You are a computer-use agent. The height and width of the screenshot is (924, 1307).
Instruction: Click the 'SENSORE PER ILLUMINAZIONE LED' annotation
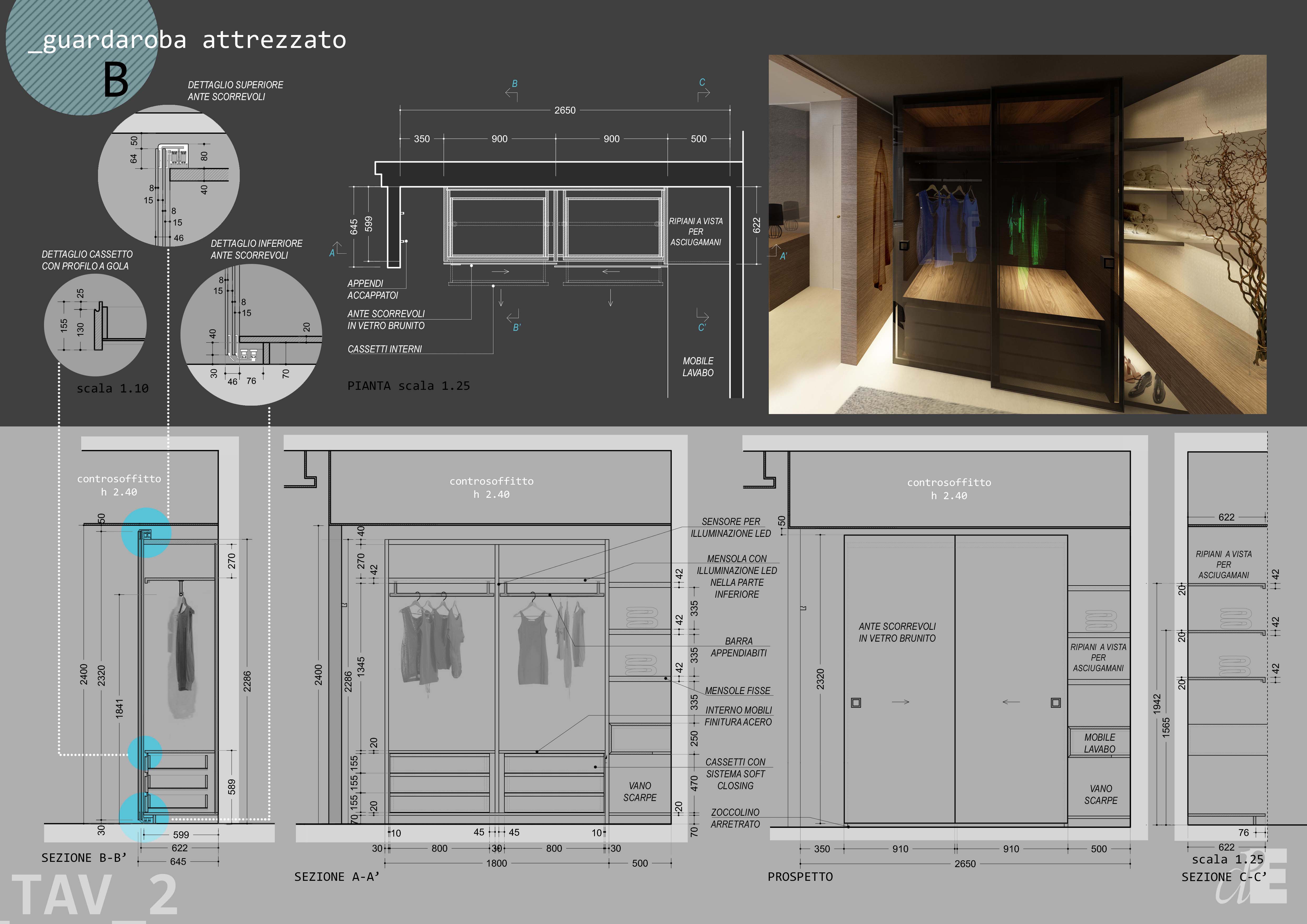tap(730, 527)
